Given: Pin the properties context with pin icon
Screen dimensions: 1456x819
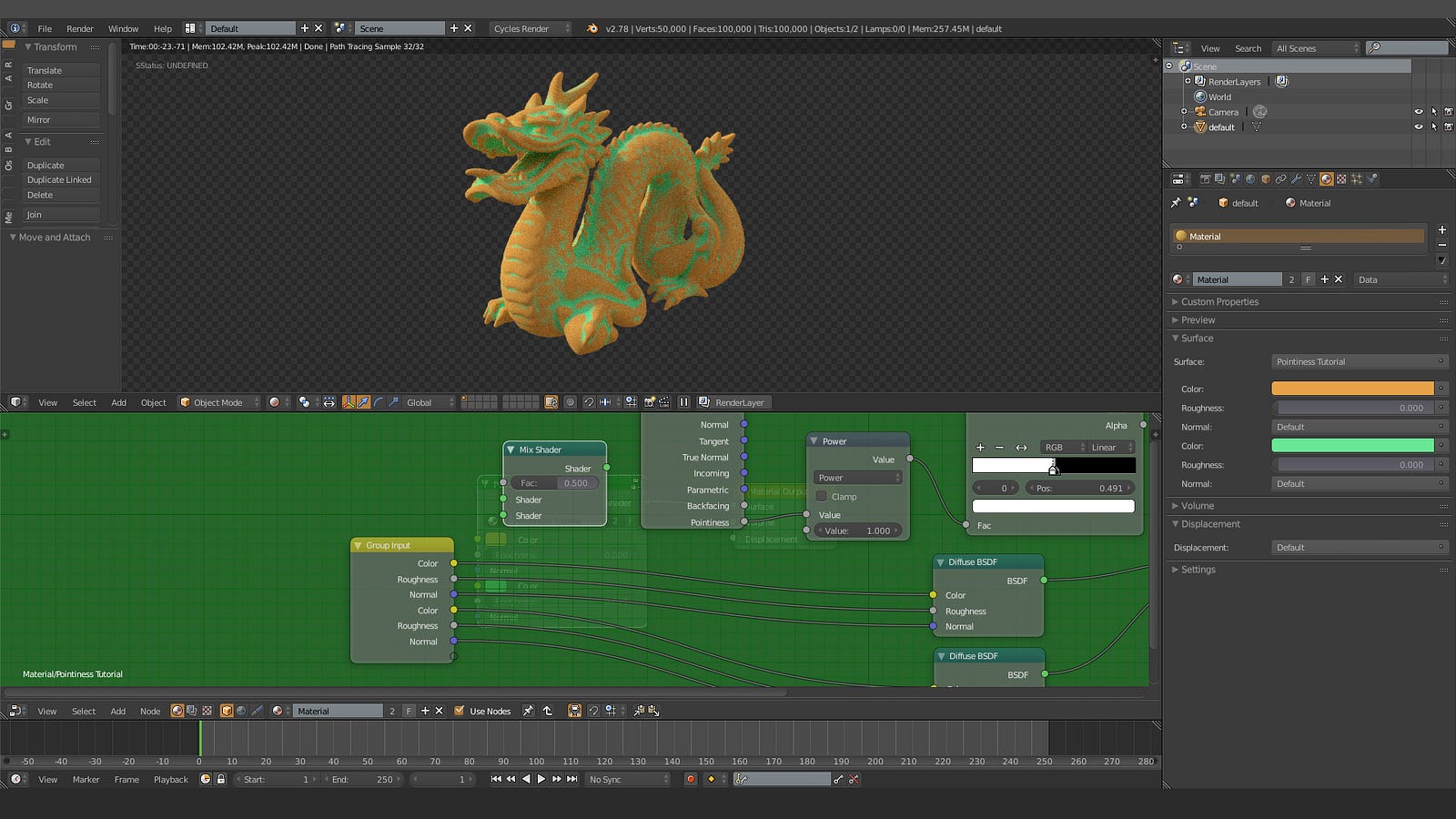Looking at the screenshot, I should point(1176,203).
